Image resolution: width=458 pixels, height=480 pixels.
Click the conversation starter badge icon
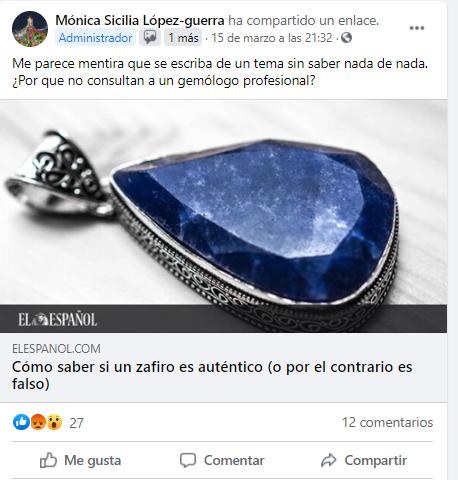[x=150, y=37]
